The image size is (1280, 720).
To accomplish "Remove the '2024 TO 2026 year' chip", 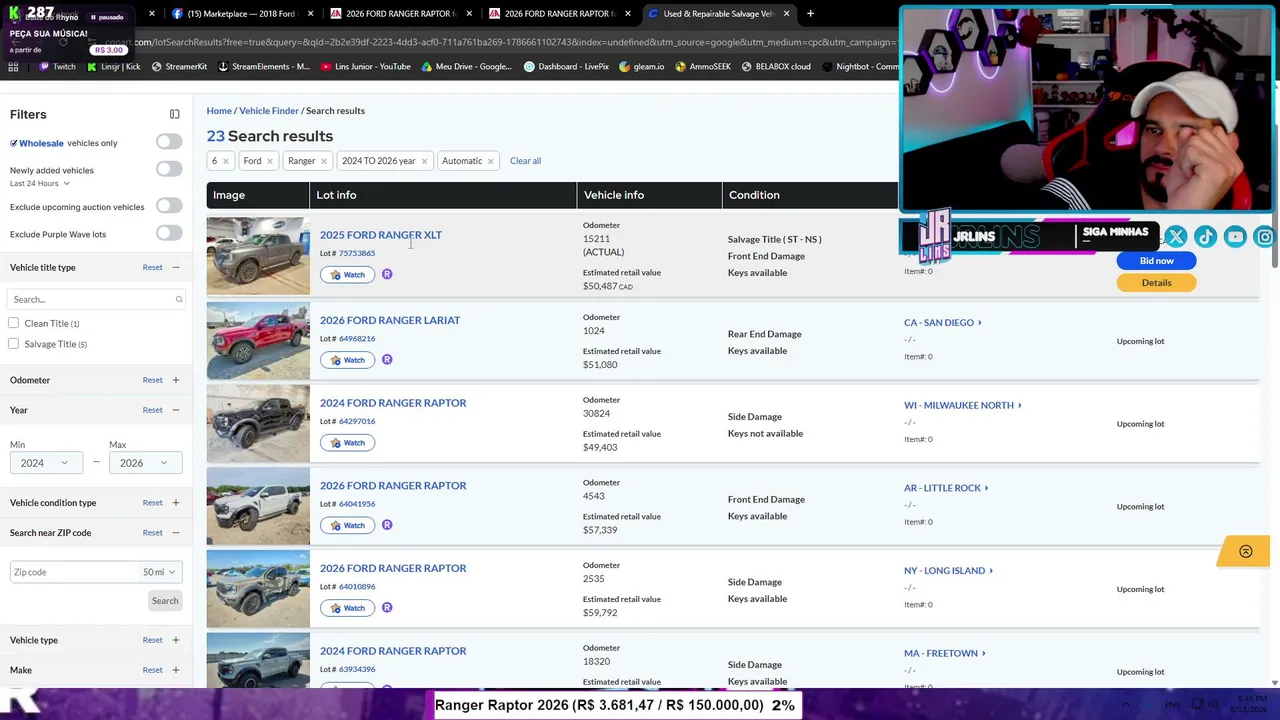I will tap(424, 161).
